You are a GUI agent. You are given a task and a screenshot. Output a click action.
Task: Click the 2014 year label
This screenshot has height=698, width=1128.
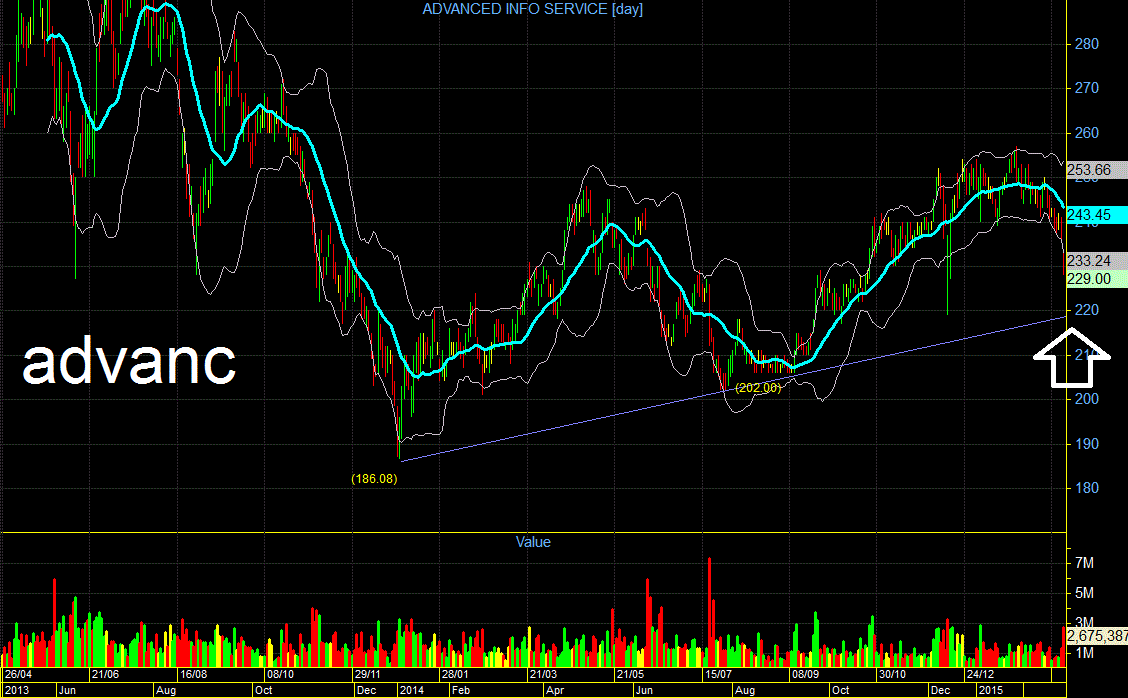(x=412, y=690)
